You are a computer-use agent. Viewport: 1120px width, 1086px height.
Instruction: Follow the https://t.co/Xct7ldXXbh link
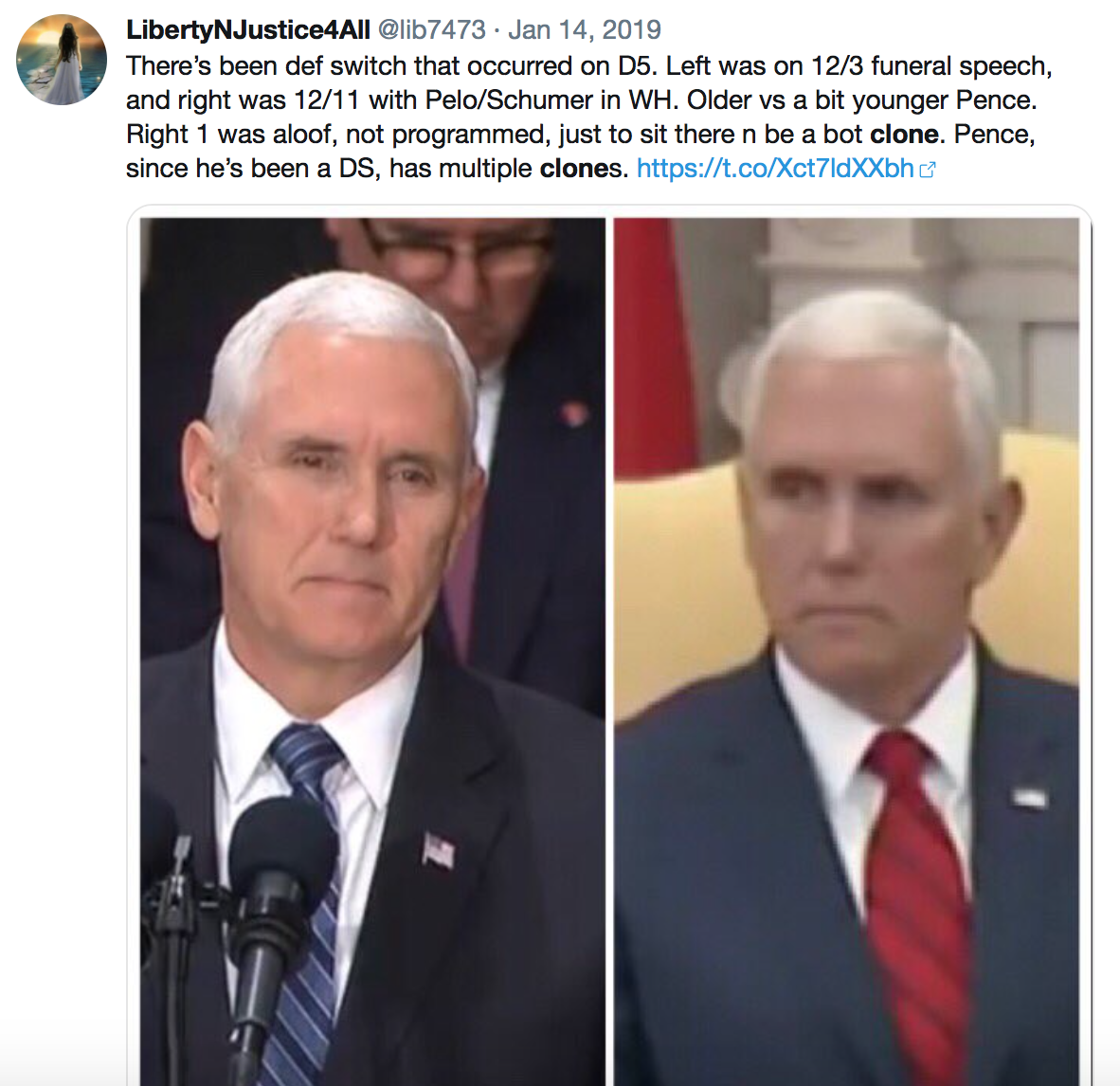tap(775, 169)
